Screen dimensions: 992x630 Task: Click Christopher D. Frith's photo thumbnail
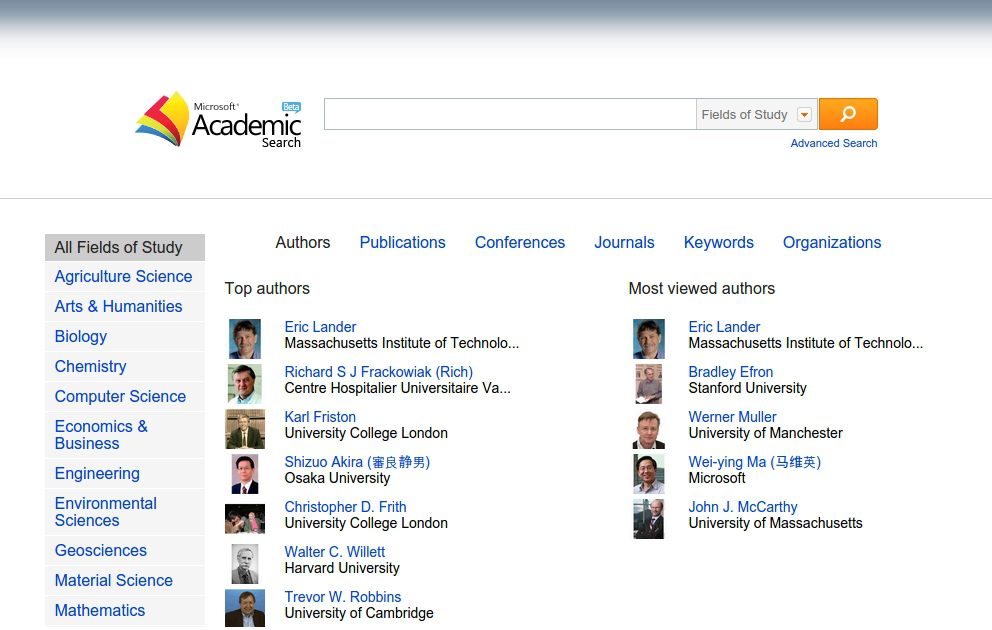(x=245, y=519)
